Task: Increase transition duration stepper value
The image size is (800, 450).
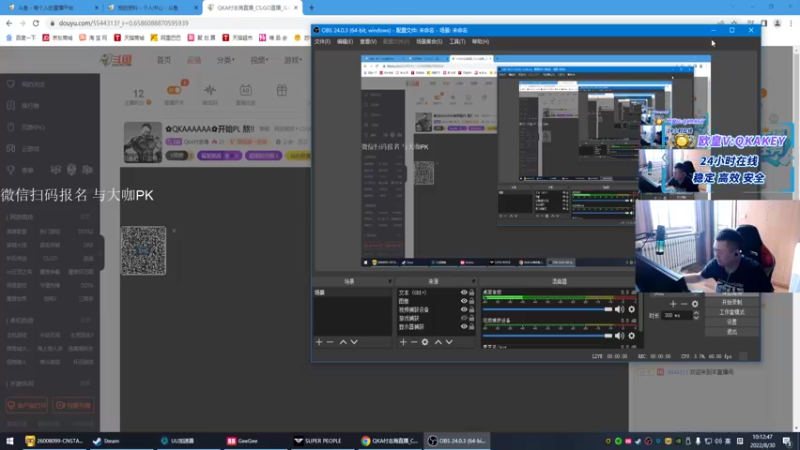Action: click(x=696, y=313)
